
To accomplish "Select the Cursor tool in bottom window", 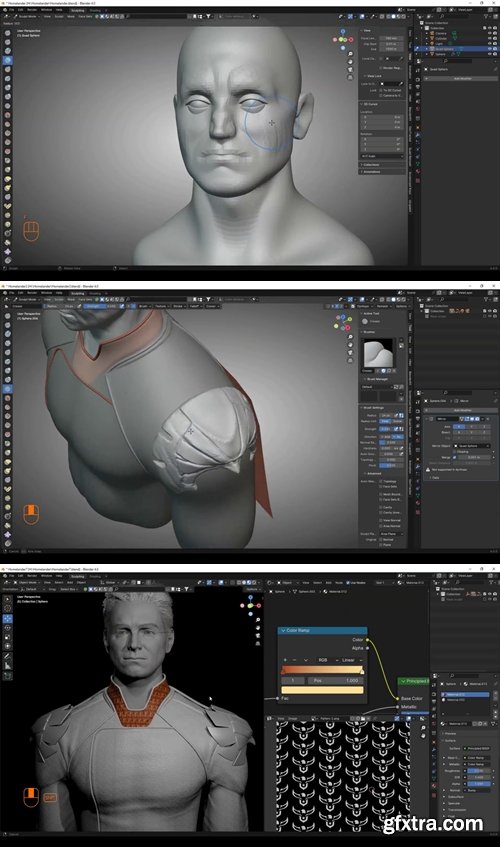I will pyautogui.click(x=8, y=608).
